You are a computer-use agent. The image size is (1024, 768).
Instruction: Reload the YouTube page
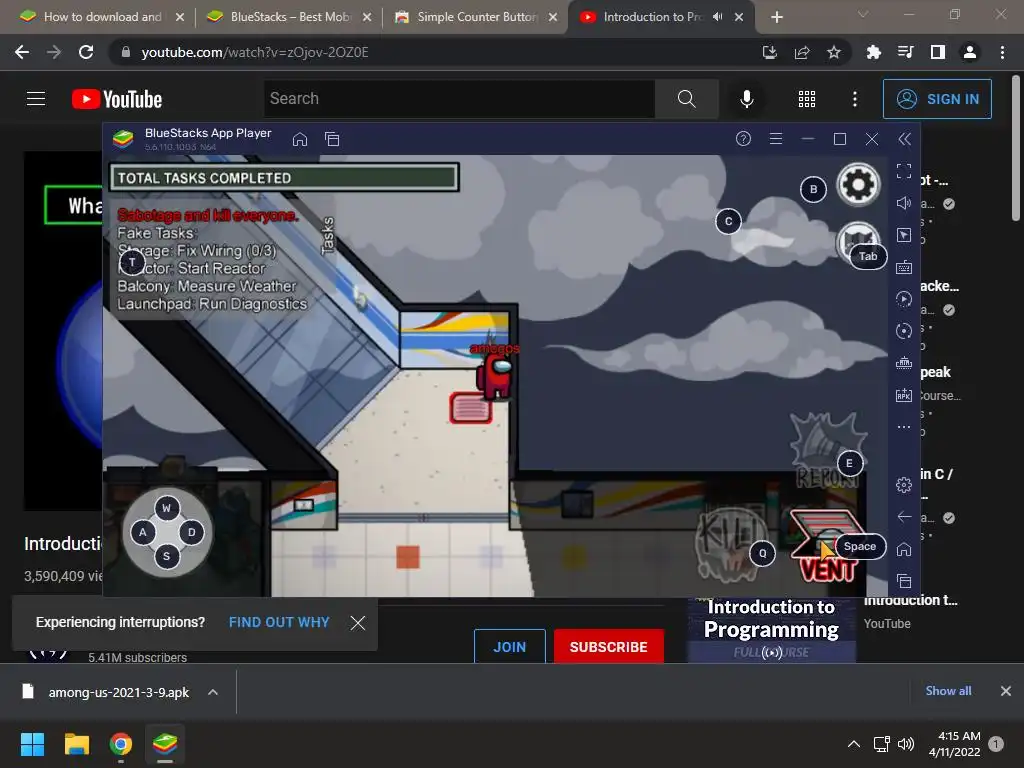tap(86, 52)
